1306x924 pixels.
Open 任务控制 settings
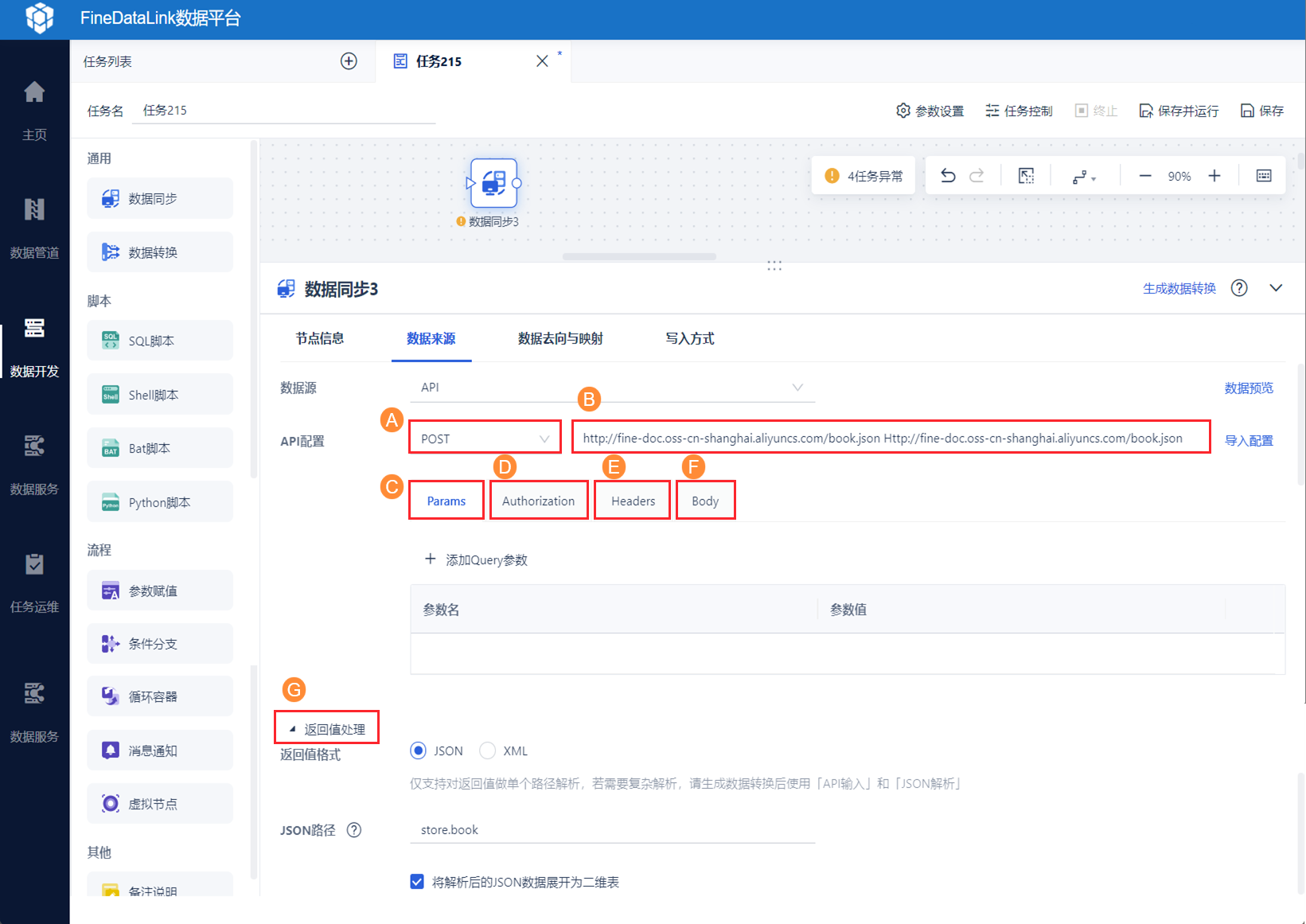pyautogui.click(x=1019, y=111)
